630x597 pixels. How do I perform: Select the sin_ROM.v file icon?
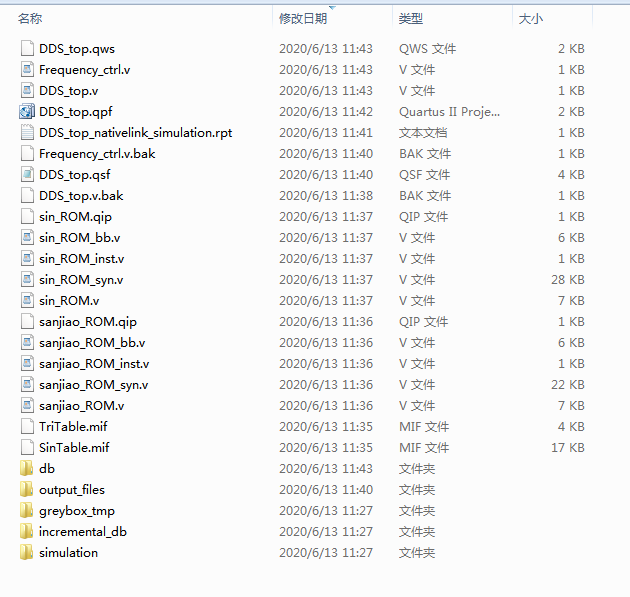pyautogui.click(x=27, y=300)
